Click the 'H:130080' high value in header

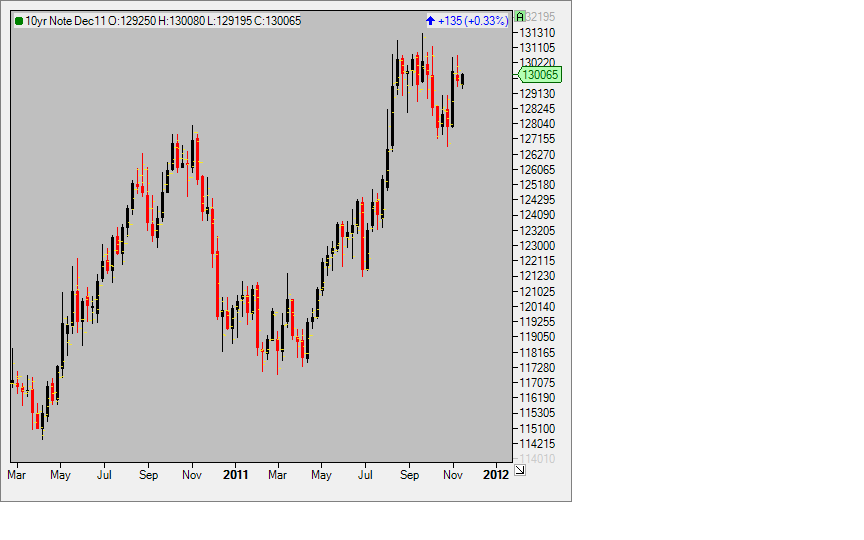181,21
